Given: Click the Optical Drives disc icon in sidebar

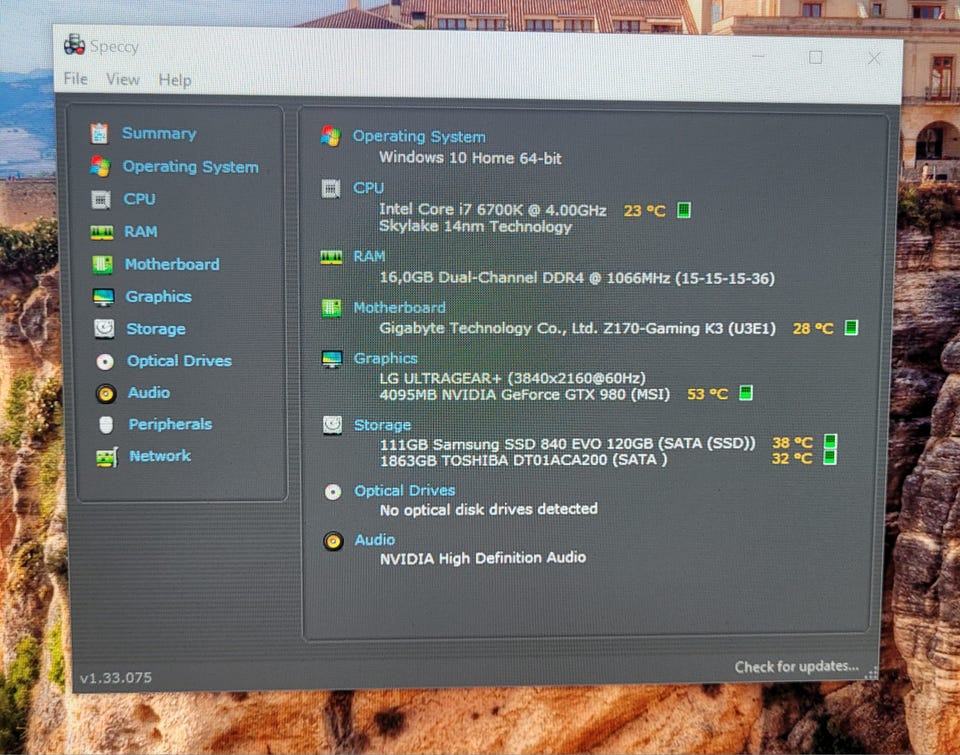Looking at the screenshot, I should click(105, 361).
